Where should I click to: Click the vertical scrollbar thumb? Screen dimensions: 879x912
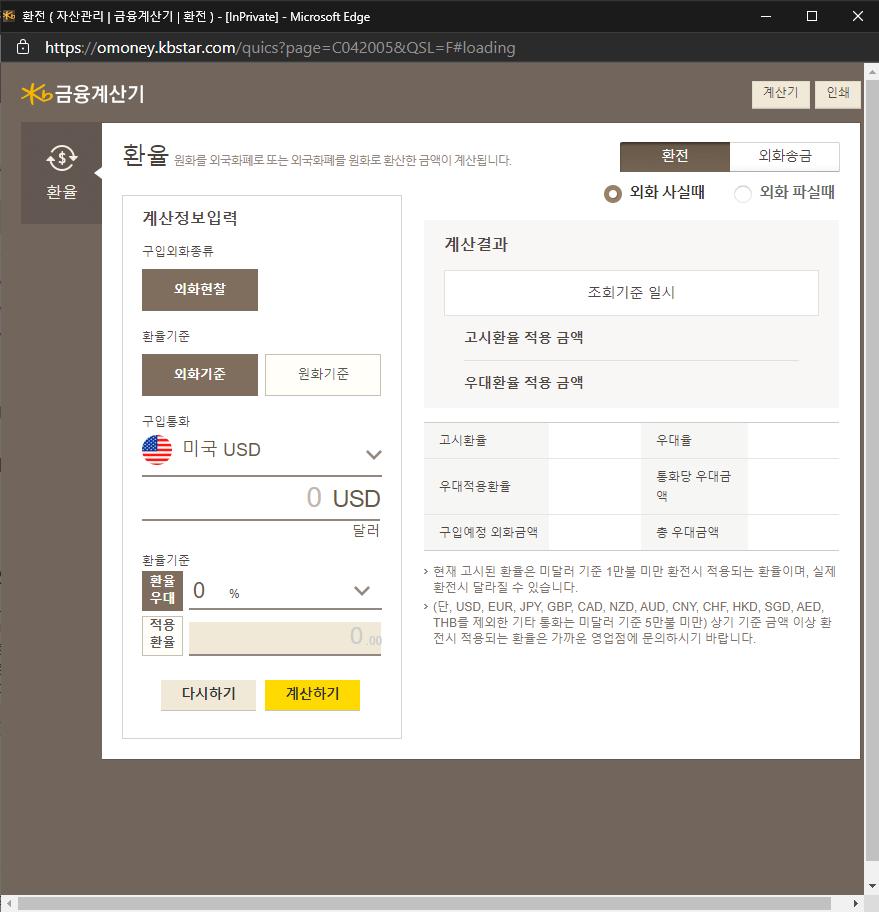tap(872, 471)
